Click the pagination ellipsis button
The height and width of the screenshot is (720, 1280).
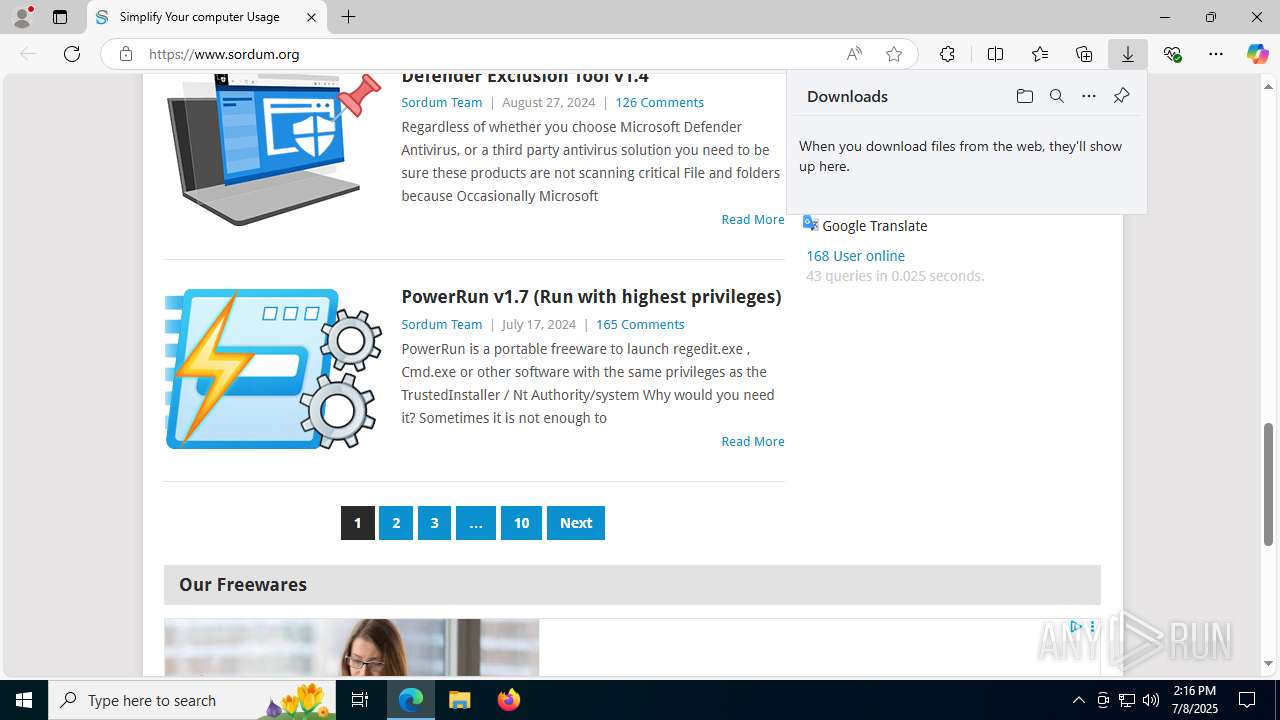476,523
